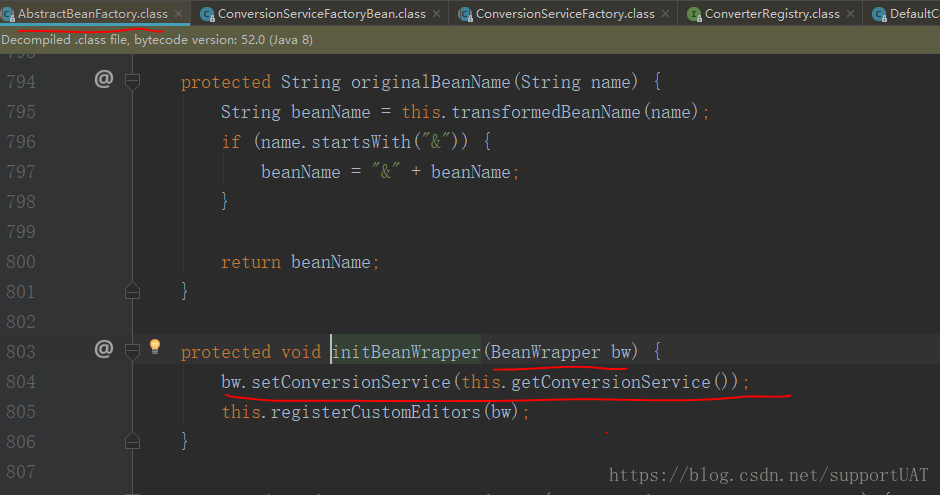Click the decompiled class file notification banner

470,40
